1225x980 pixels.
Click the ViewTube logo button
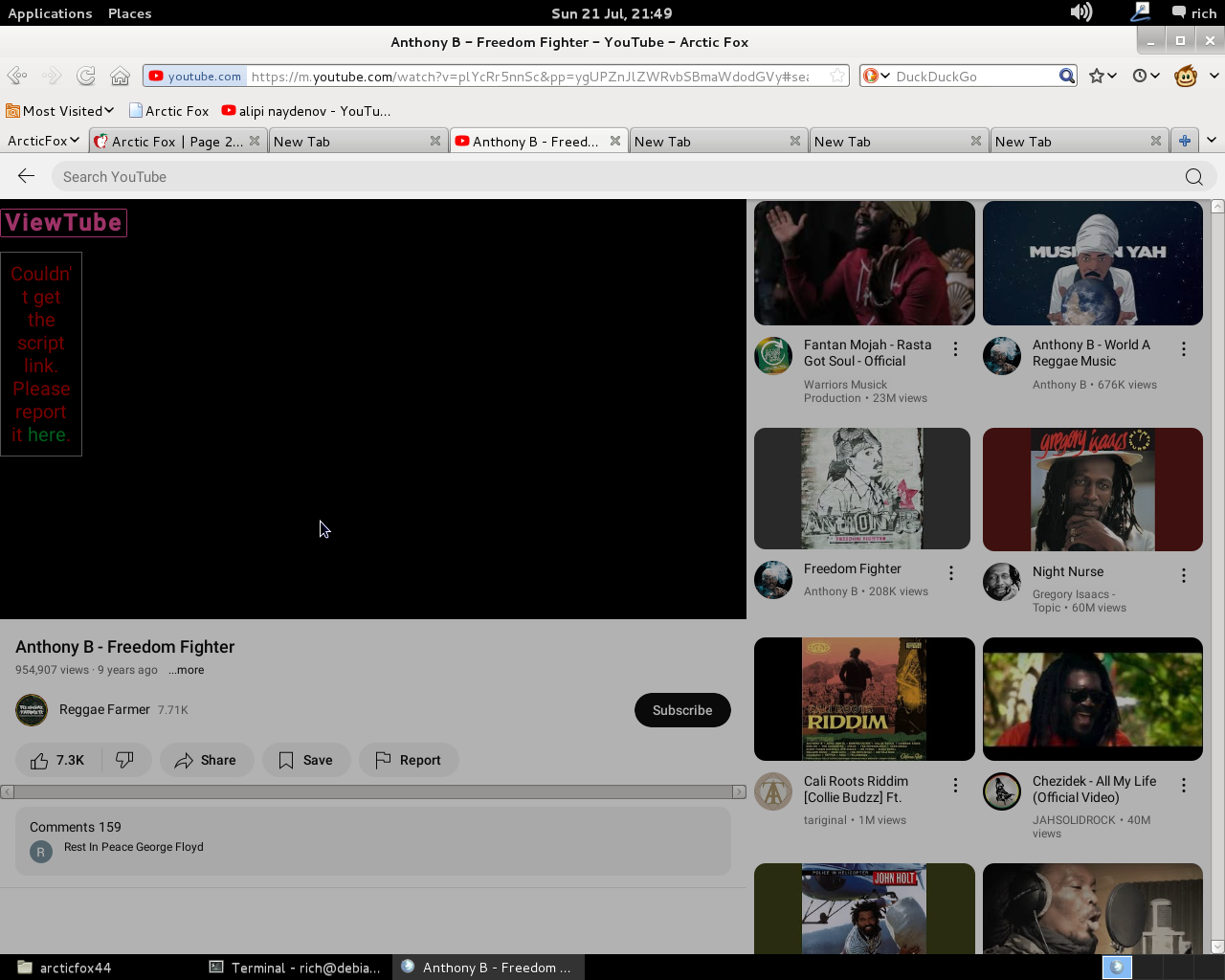[x=64, y=222]
